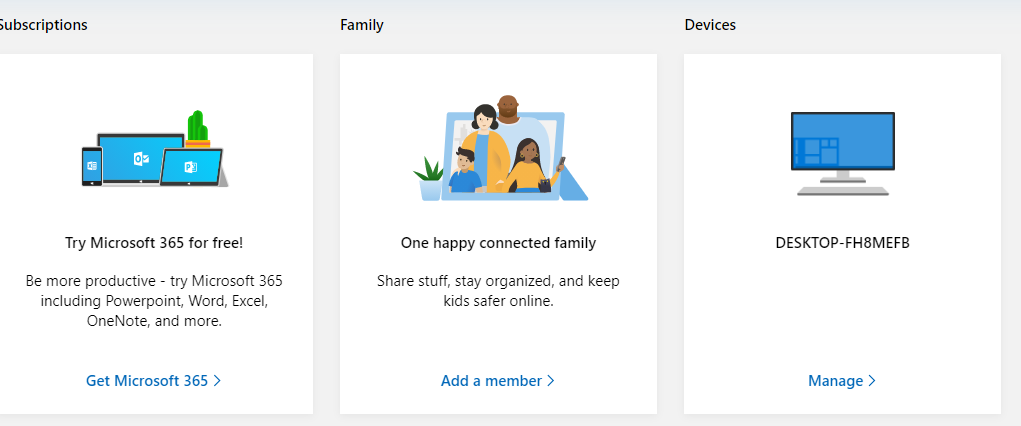Select the Devices section heading
This screenshot has width=1021, height=426.
point(710,25)
